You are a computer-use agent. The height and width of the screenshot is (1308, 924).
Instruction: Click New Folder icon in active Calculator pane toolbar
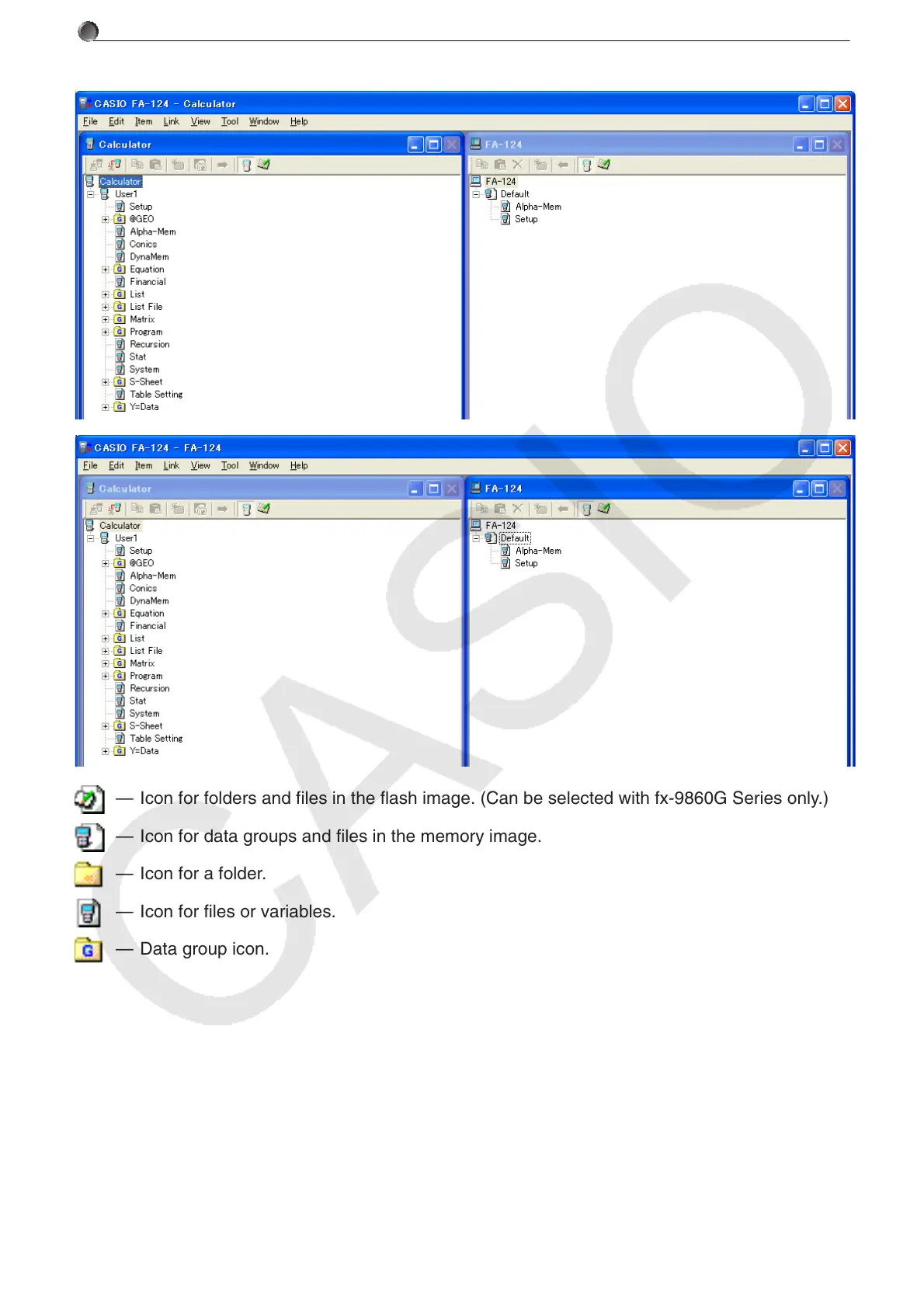click(x=178, y=165)
